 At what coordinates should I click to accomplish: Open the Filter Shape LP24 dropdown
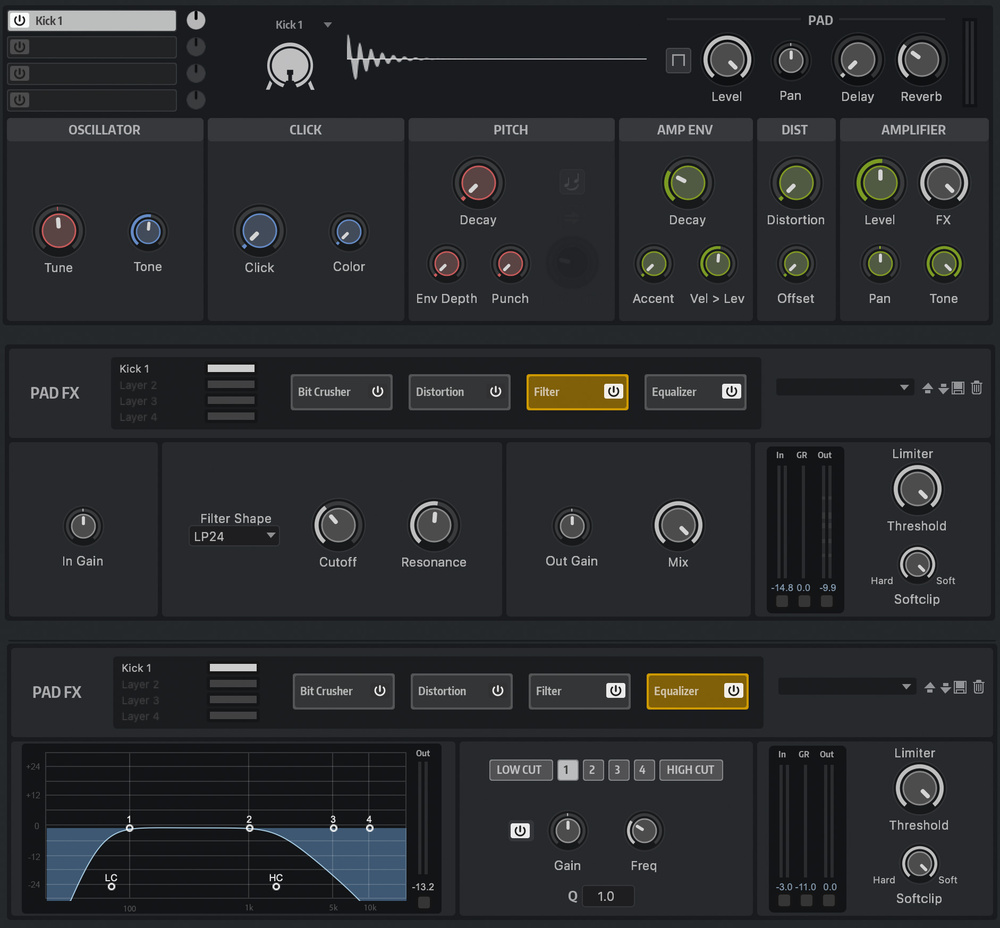coord(233,536)
